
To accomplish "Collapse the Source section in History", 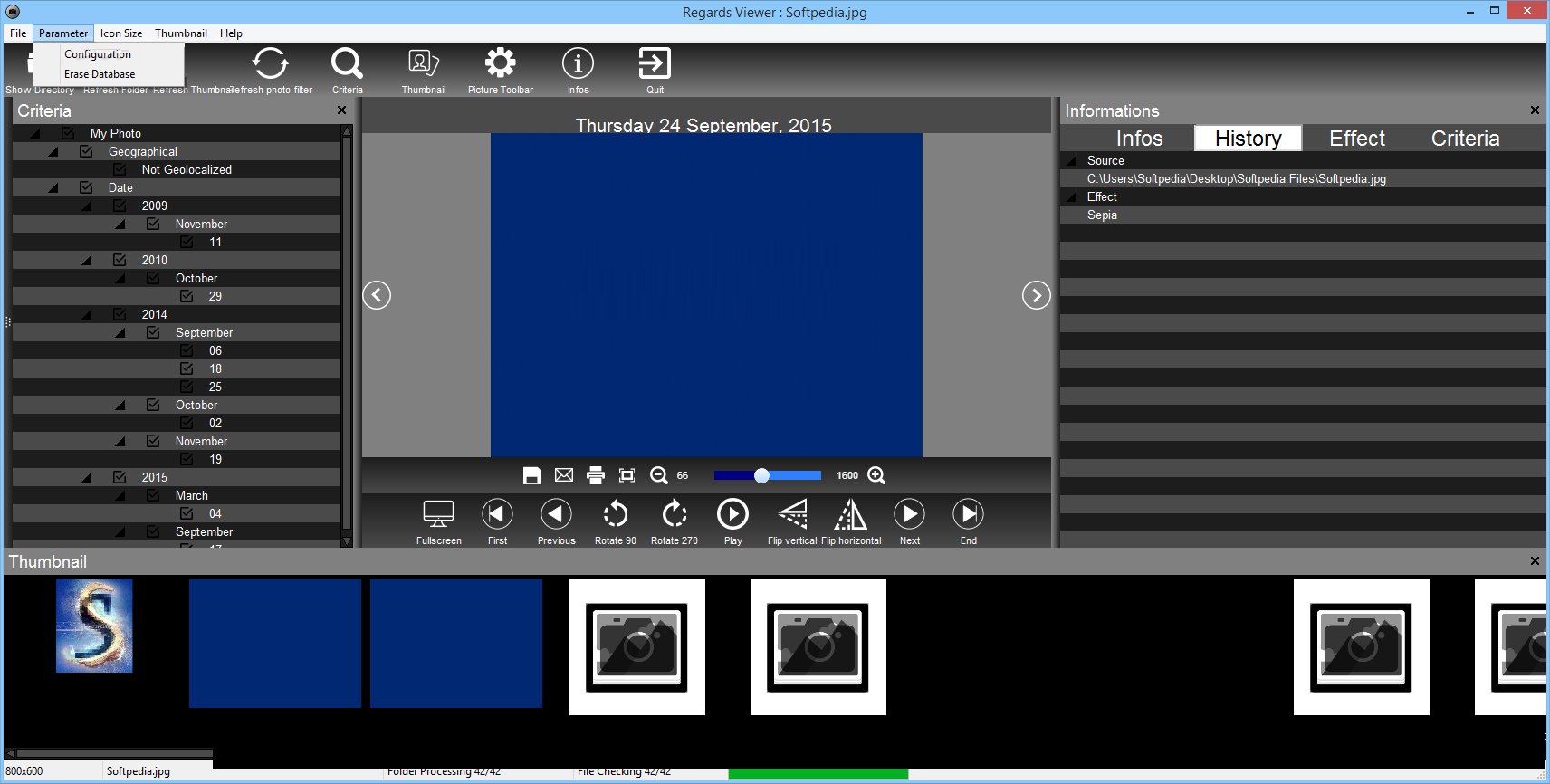I will pyautogui.click(x=1074, y=160).
